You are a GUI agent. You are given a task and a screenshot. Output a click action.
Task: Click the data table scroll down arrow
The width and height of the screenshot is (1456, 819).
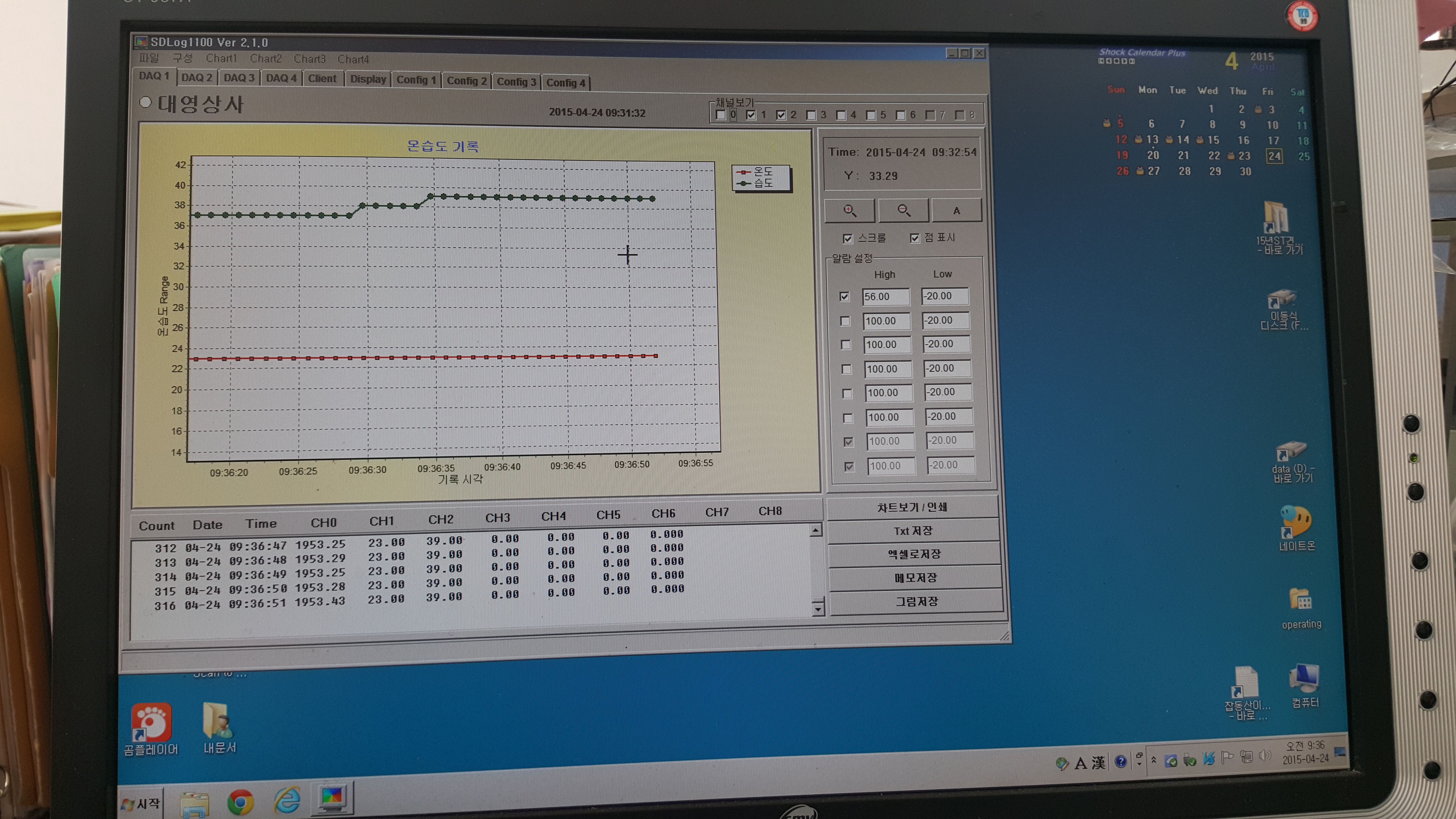[x=818, y=609]
